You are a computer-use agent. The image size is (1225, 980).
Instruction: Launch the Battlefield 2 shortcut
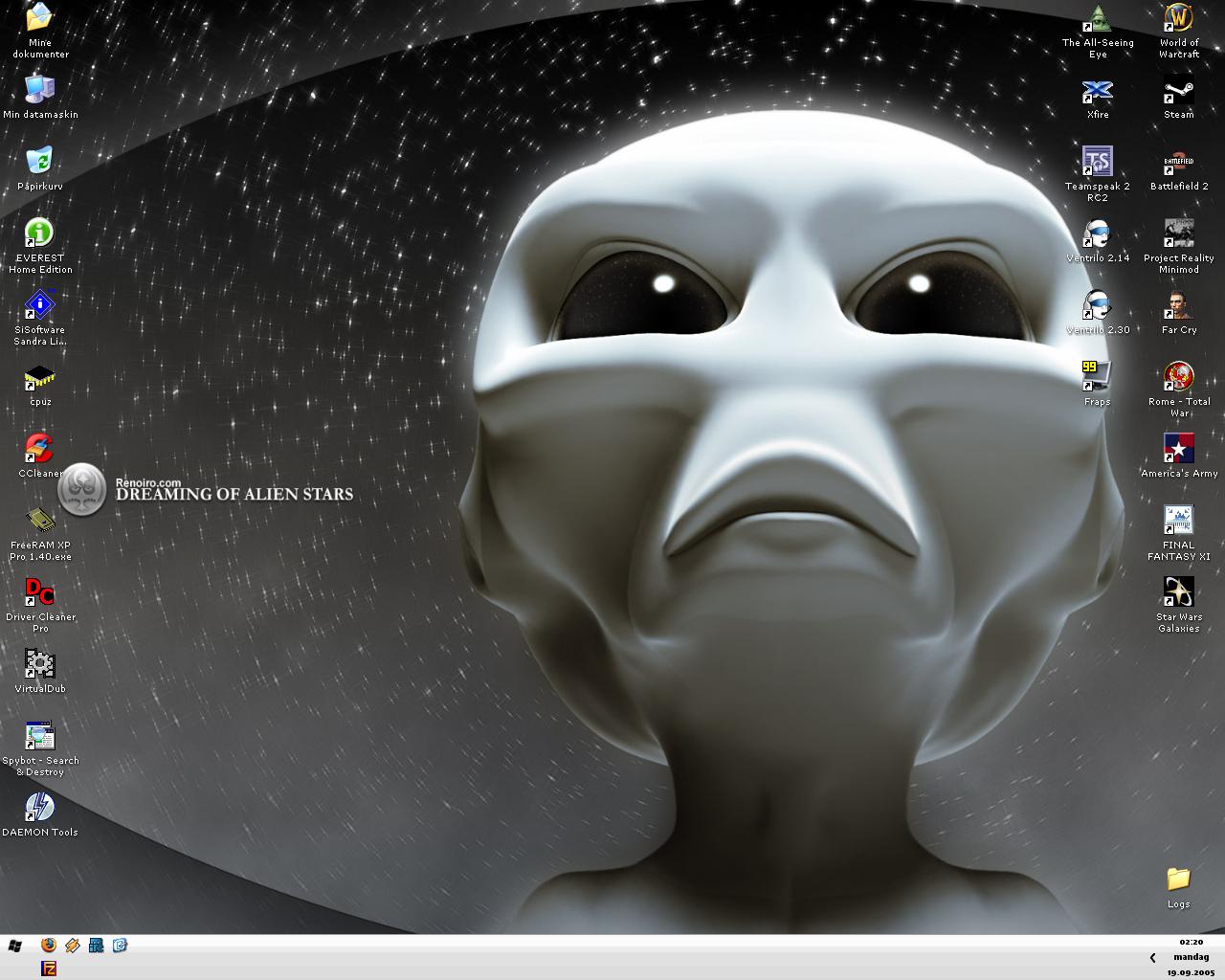point(1178,162)
